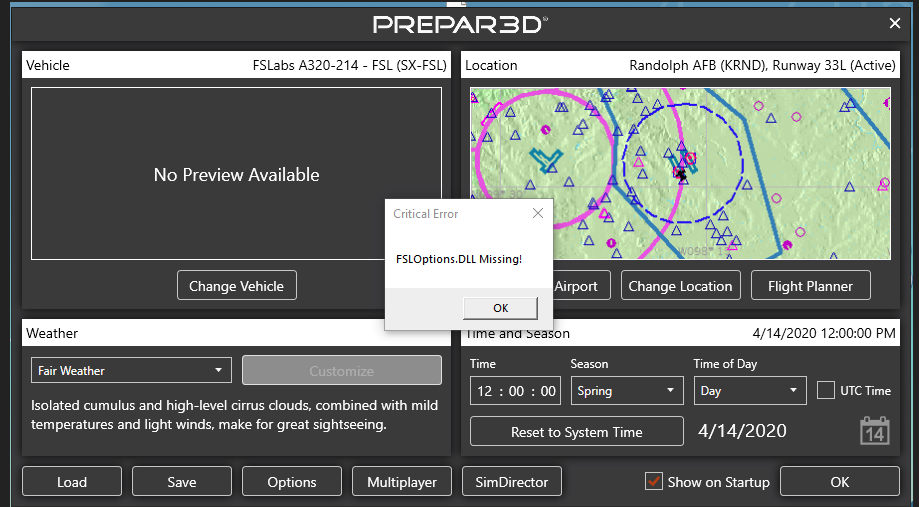Launch SimDirector
The height and width of the screenshot is (507, 919).
(x=512, y=482)
